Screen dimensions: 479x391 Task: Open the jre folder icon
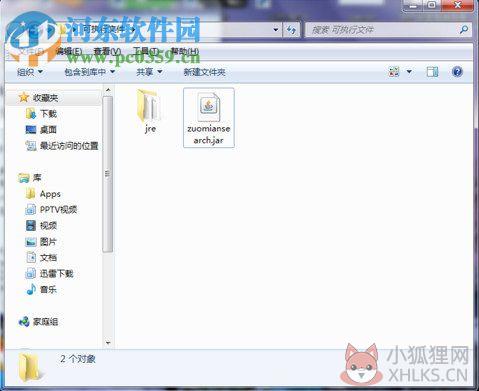[150, 105]
